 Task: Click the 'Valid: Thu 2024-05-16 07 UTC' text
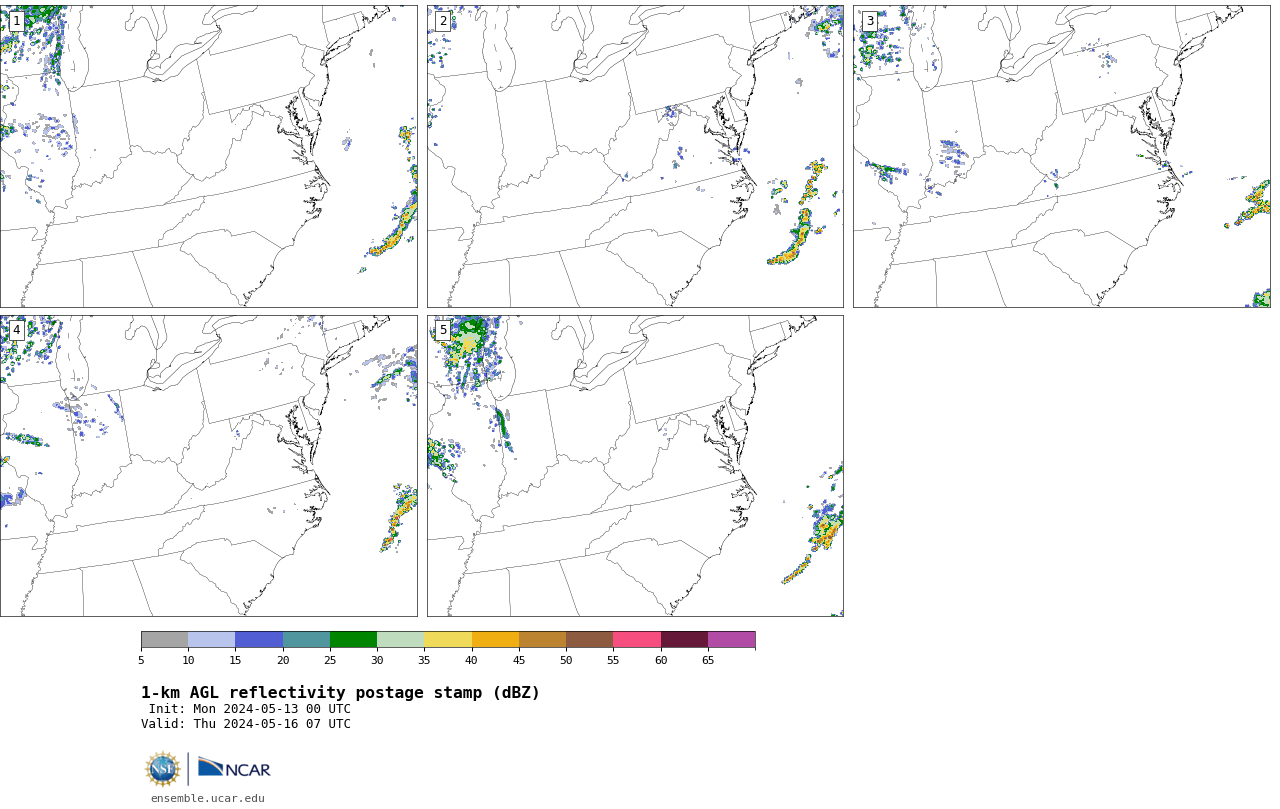246,724
